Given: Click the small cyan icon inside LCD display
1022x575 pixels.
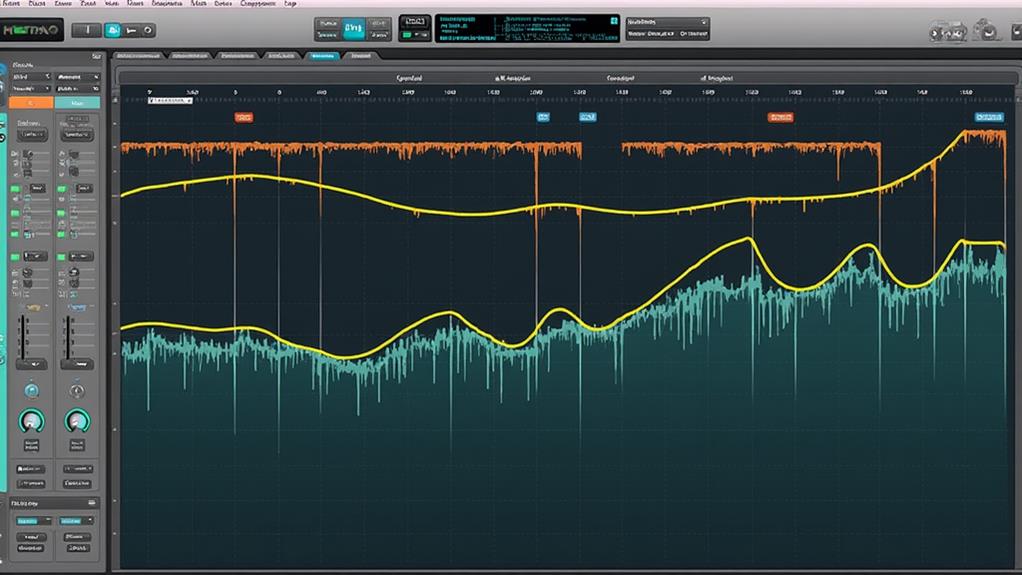Looking at the screenshot, I should coord(613,21).
